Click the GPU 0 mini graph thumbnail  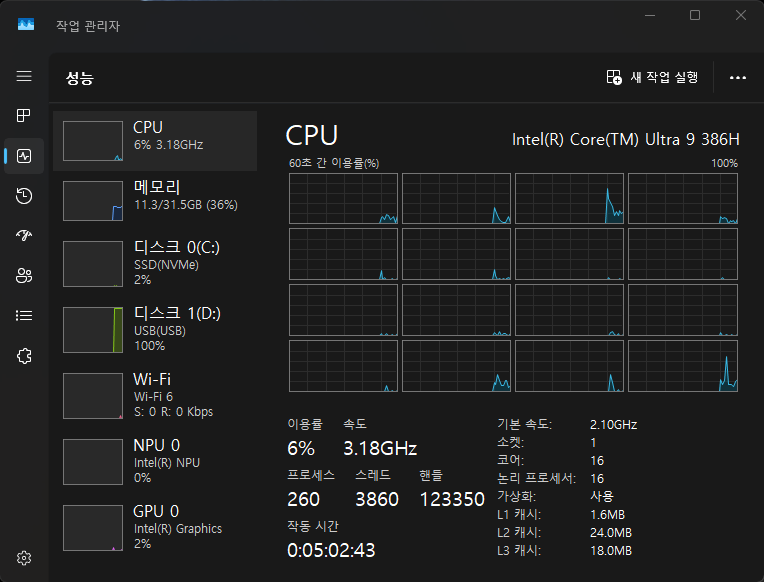pos(93,527)
